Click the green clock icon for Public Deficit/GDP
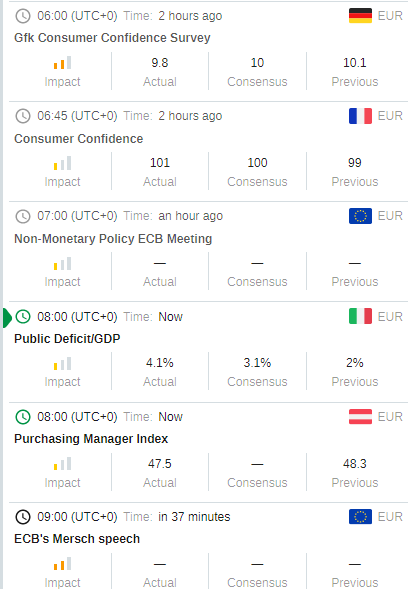This screenshot has width=410, height=589. pyautogui.click(x=23, y=316)
